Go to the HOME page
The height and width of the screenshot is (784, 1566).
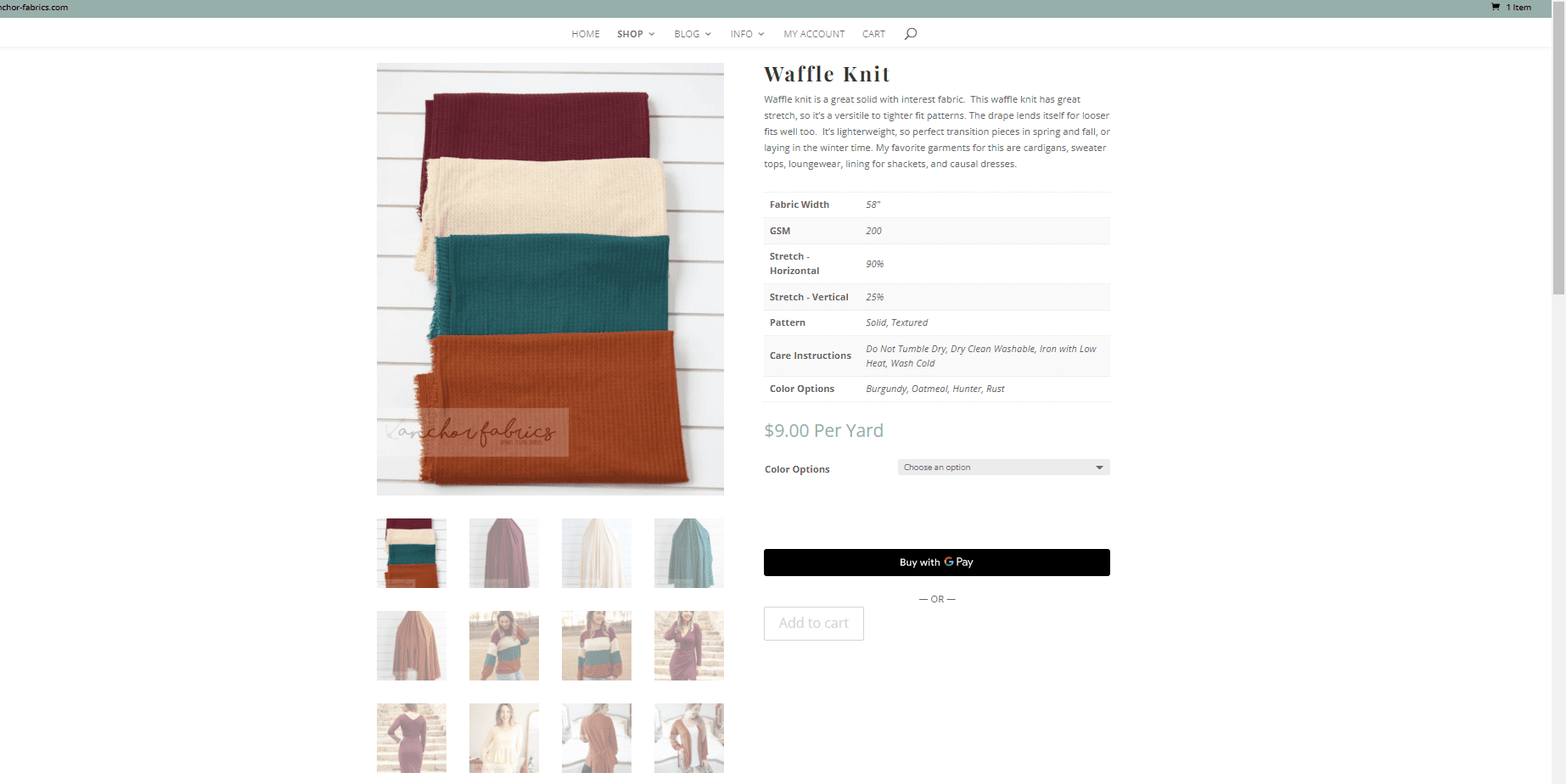pos(586,34)
